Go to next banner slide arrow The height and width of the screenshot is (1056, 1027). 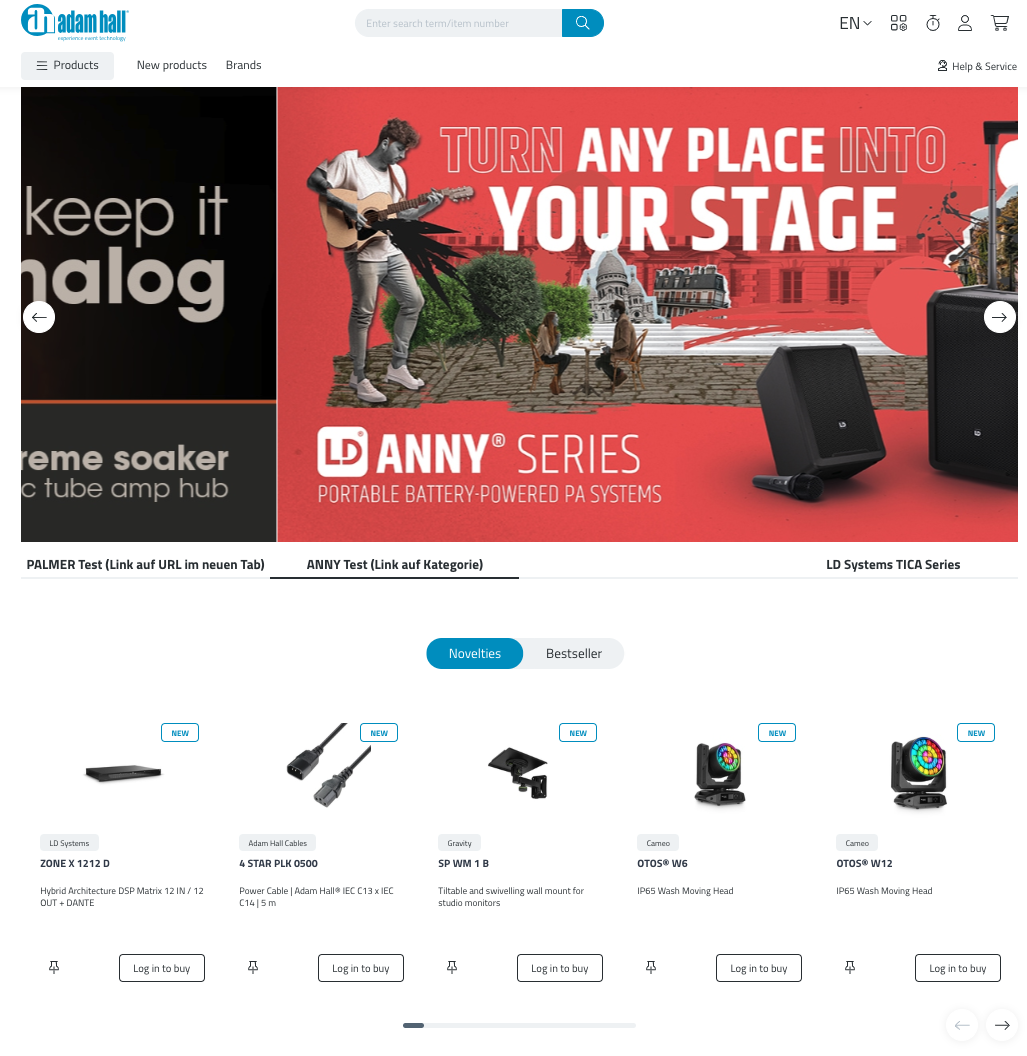[999, 317]
